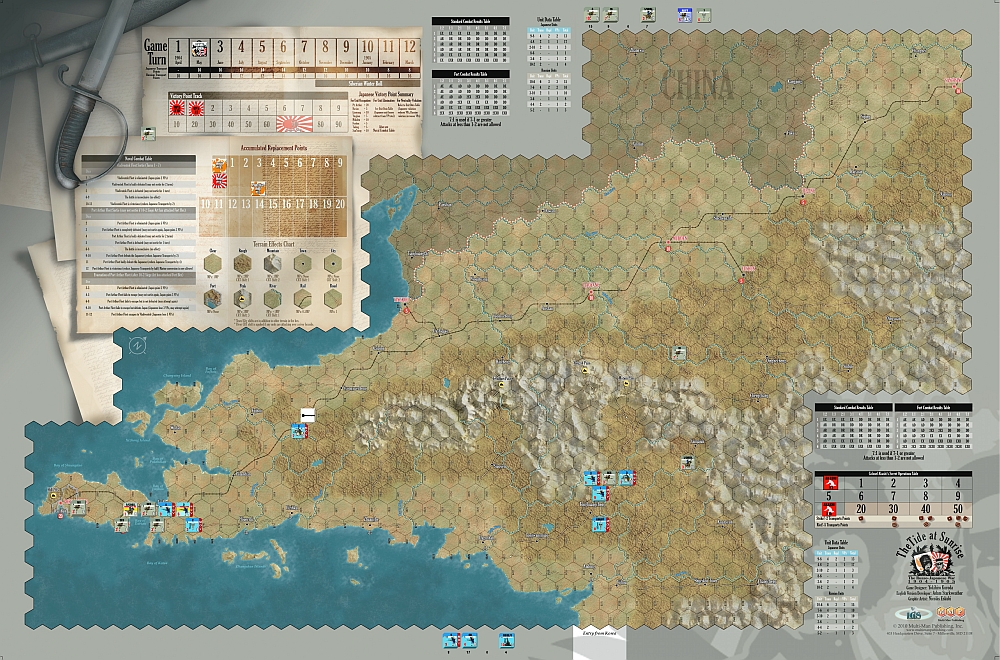Select the blue counter just beneath the eastern row of three
1000x660 pixels.
point(599,493)
